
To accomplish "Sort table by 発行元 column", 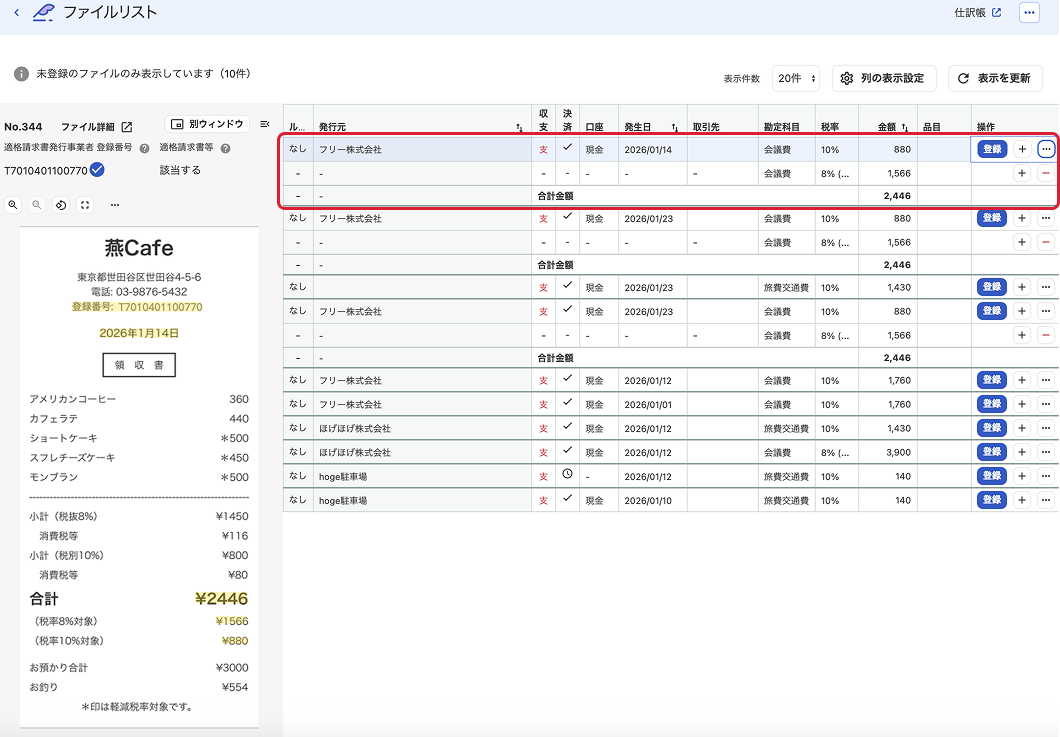I will coord(519,127).
